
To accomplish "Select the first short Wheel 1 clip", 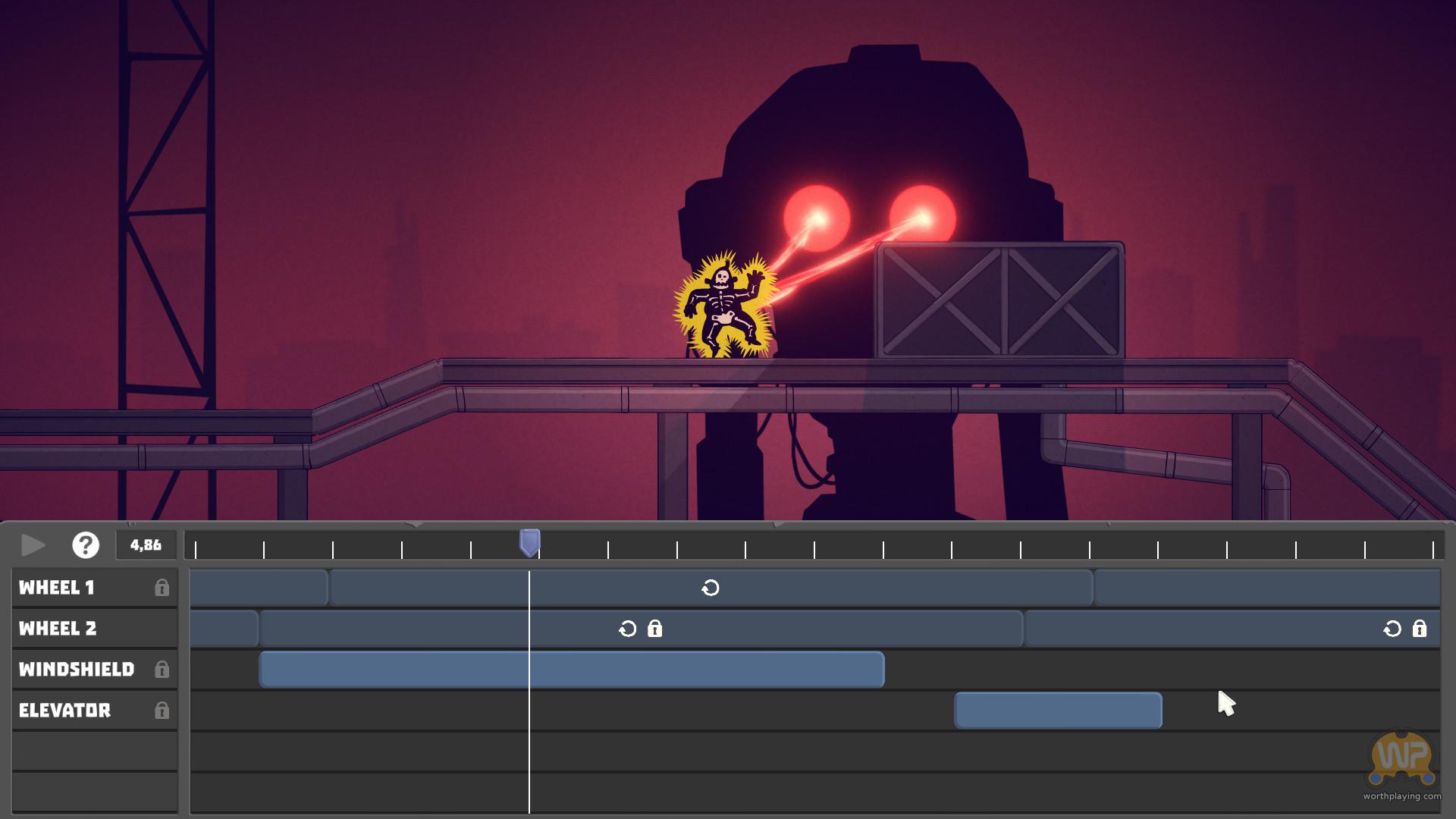I will 258,588.
